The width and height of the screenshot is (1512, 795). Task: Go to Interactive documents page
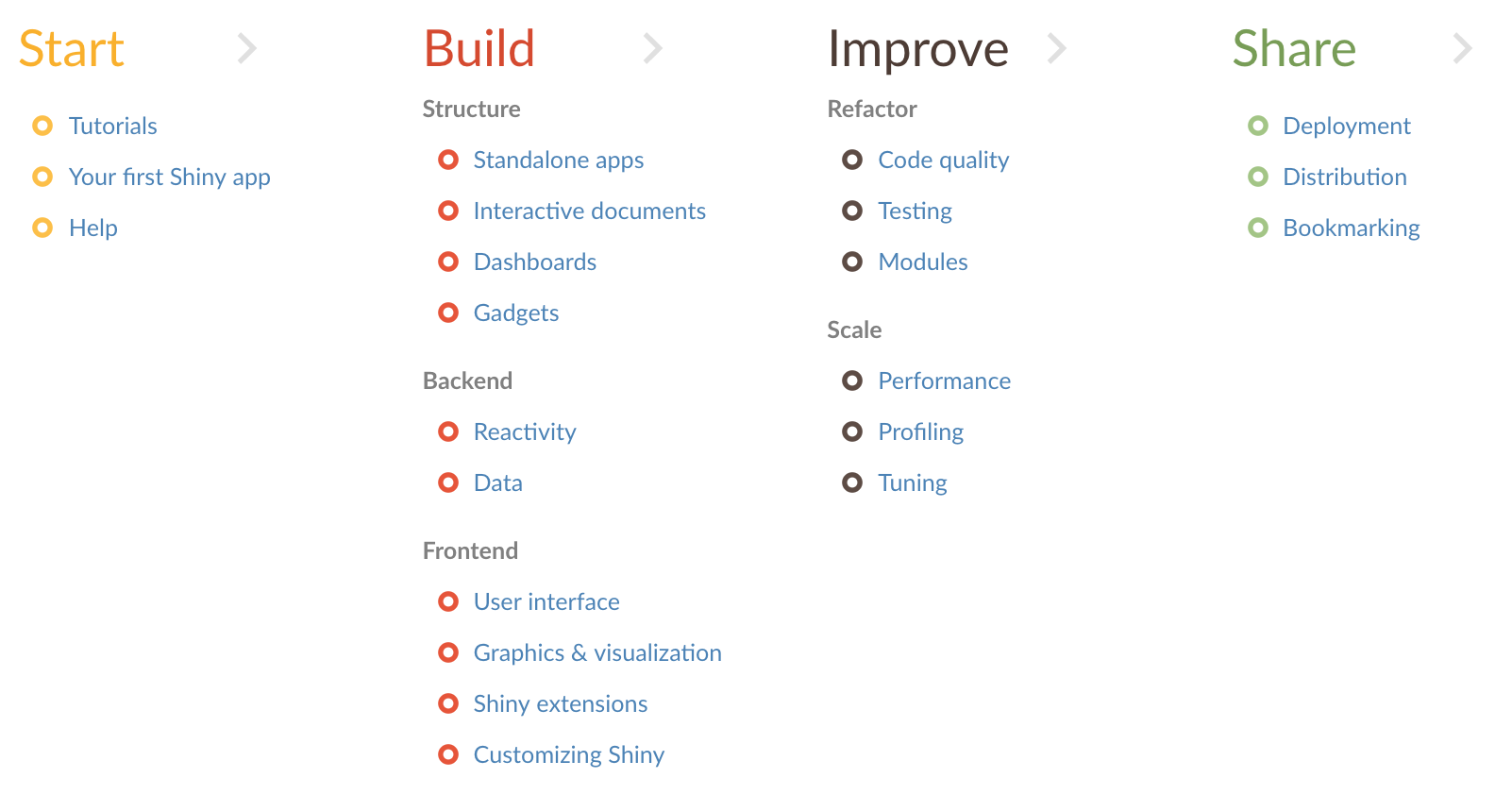[589, 211]
